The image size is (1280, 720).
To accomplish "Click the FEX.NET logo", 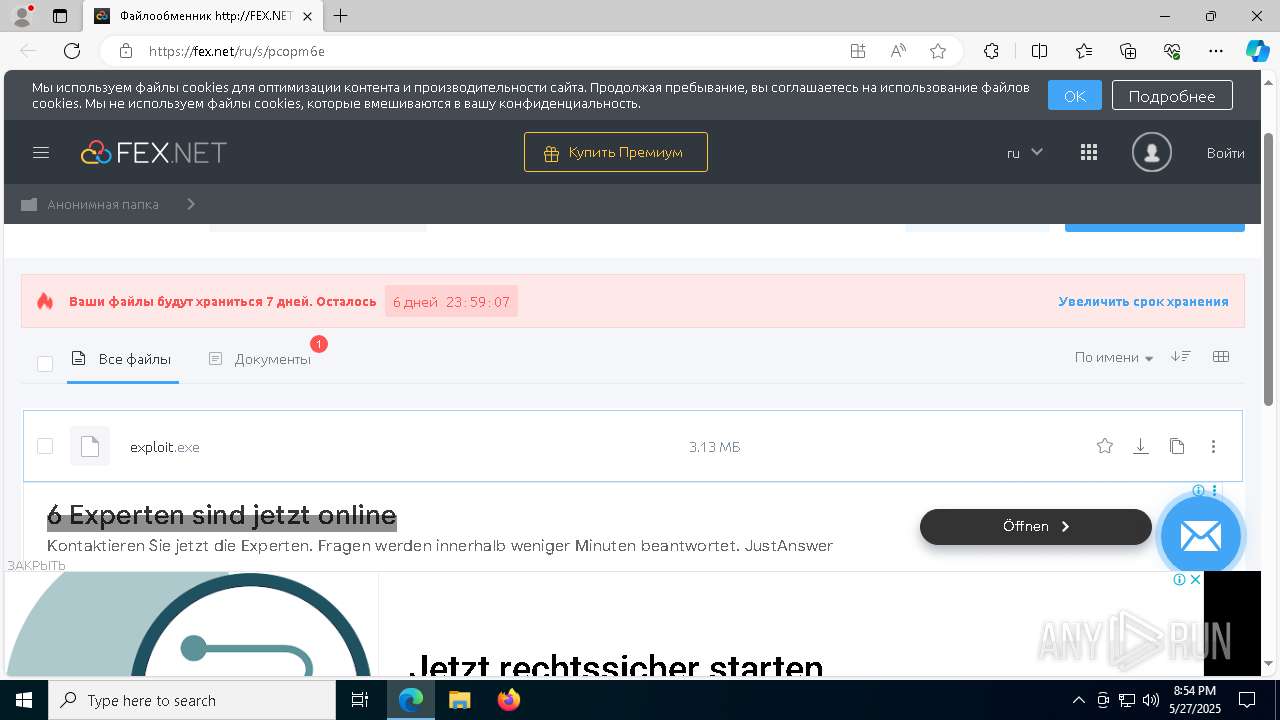I will 154,153.
